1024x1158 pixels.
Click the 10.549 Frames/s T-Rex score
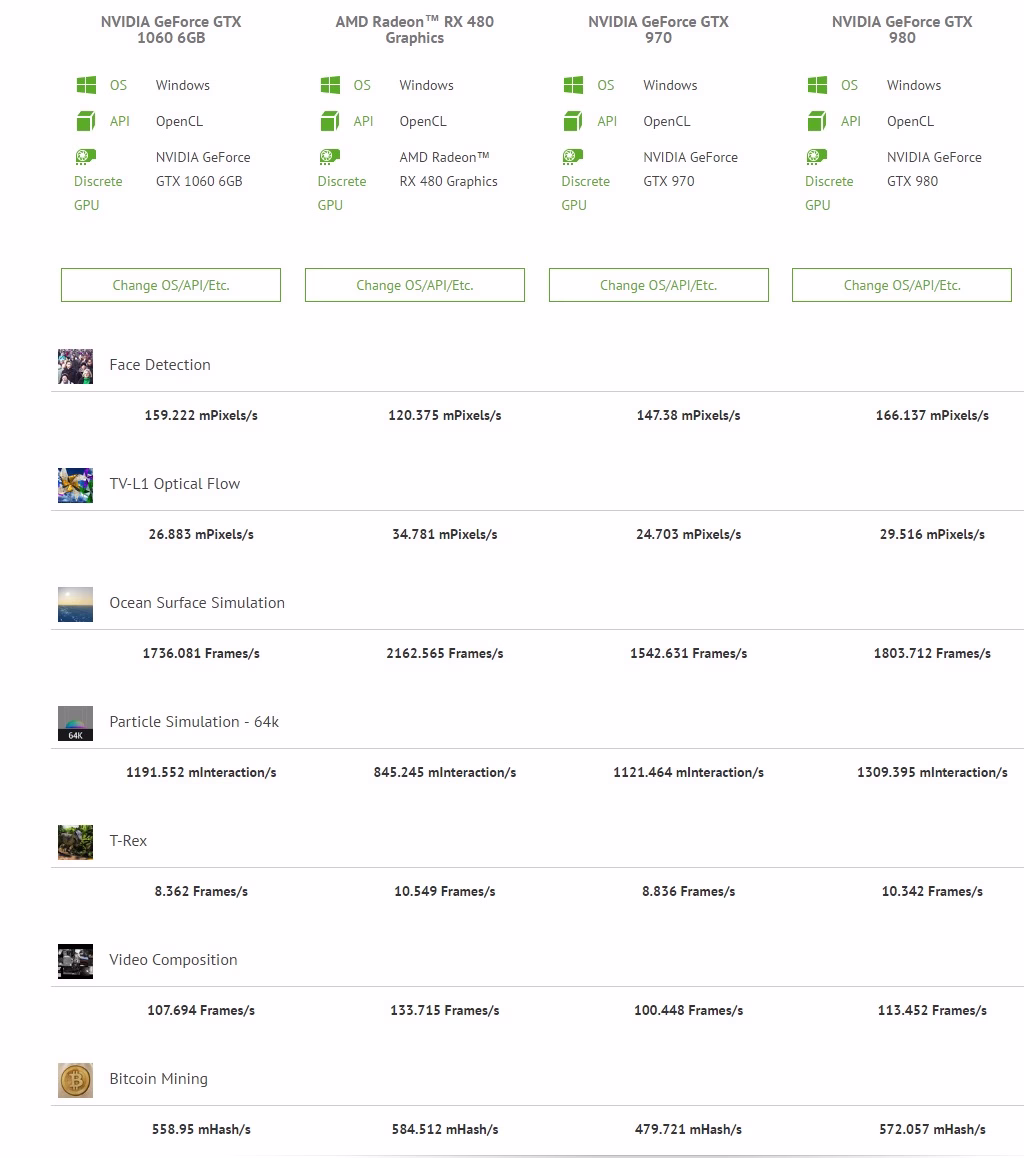pyautogui.click(x=444, y=891)
